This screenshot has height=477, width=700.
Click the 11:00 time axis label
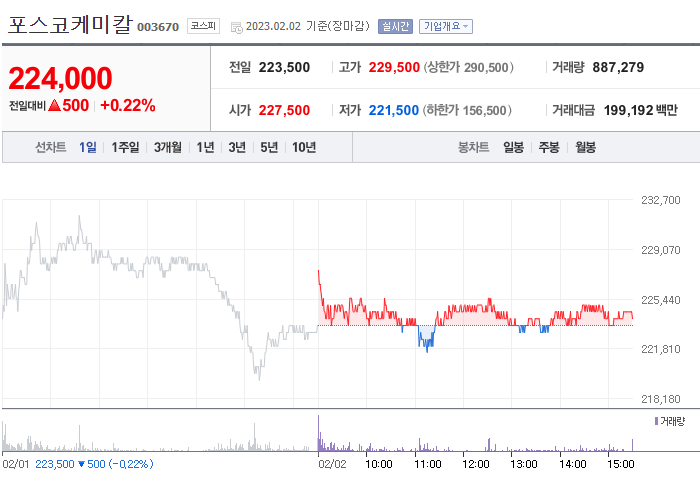point(428,464)
